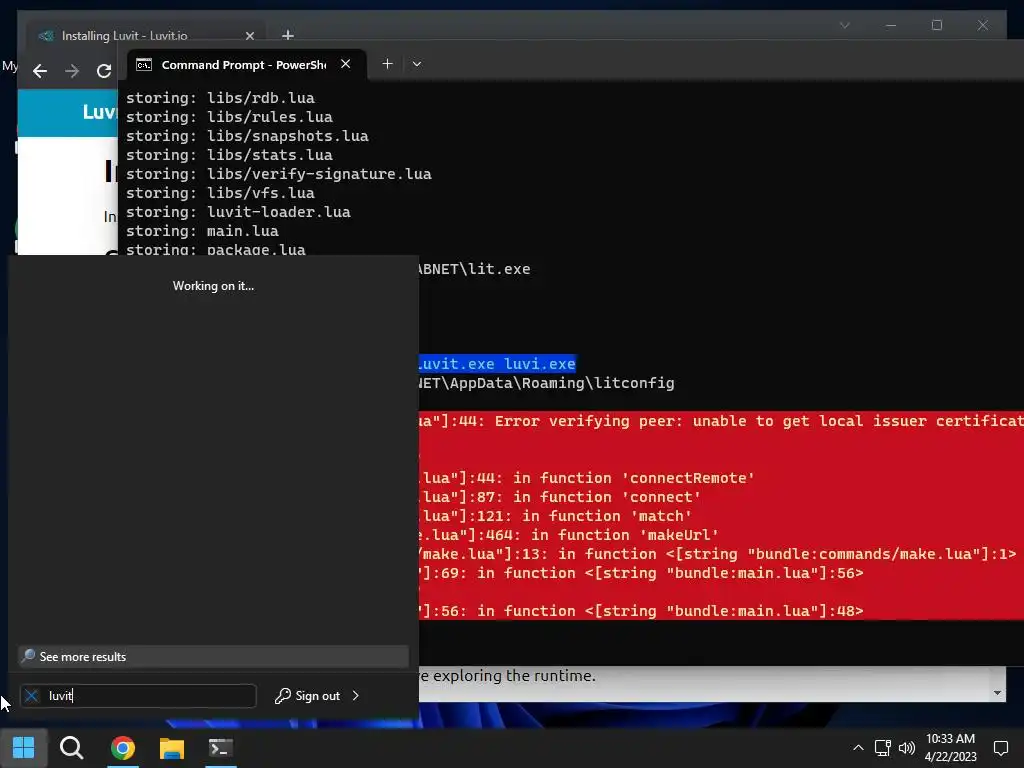Image resolution: width=1024 pixels, height=768 pixels.
Task: Open the network status tray icon
Action: (882, 748)
